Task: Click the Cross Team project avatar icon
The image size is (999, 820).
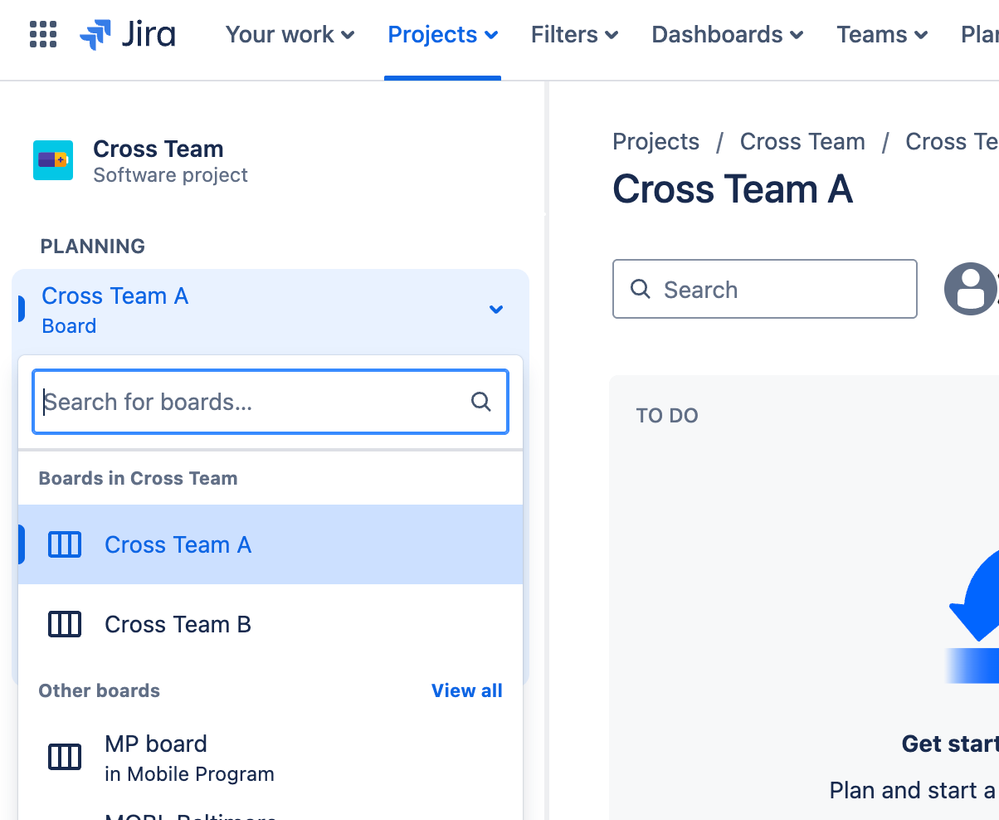Action: [53, 160]
